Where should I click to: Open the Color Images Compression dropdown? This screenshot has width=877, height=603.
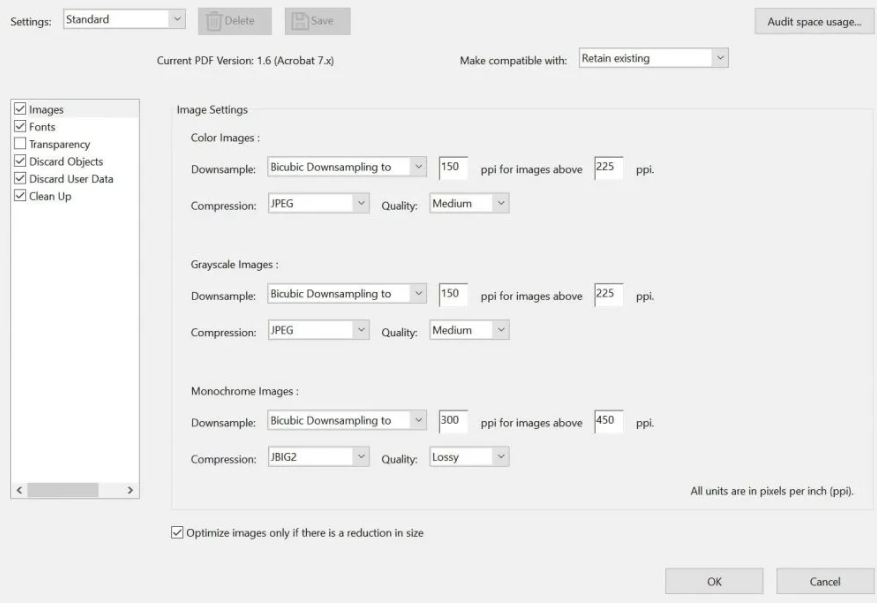click(319, 204)
